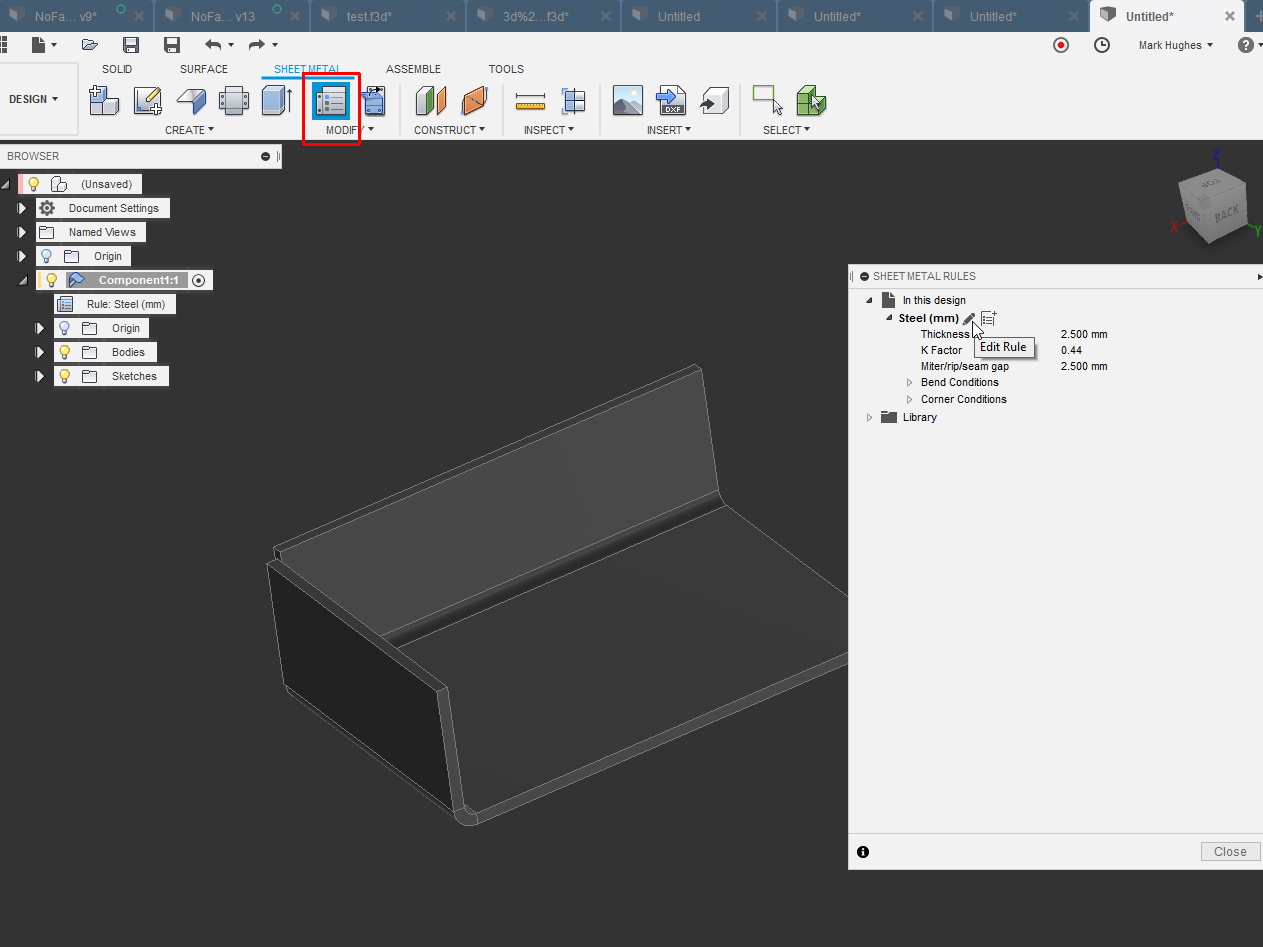Click the ViewCube Back face
The width and height of the screenshot is (1263, 947).
(x=1225, y=212)
